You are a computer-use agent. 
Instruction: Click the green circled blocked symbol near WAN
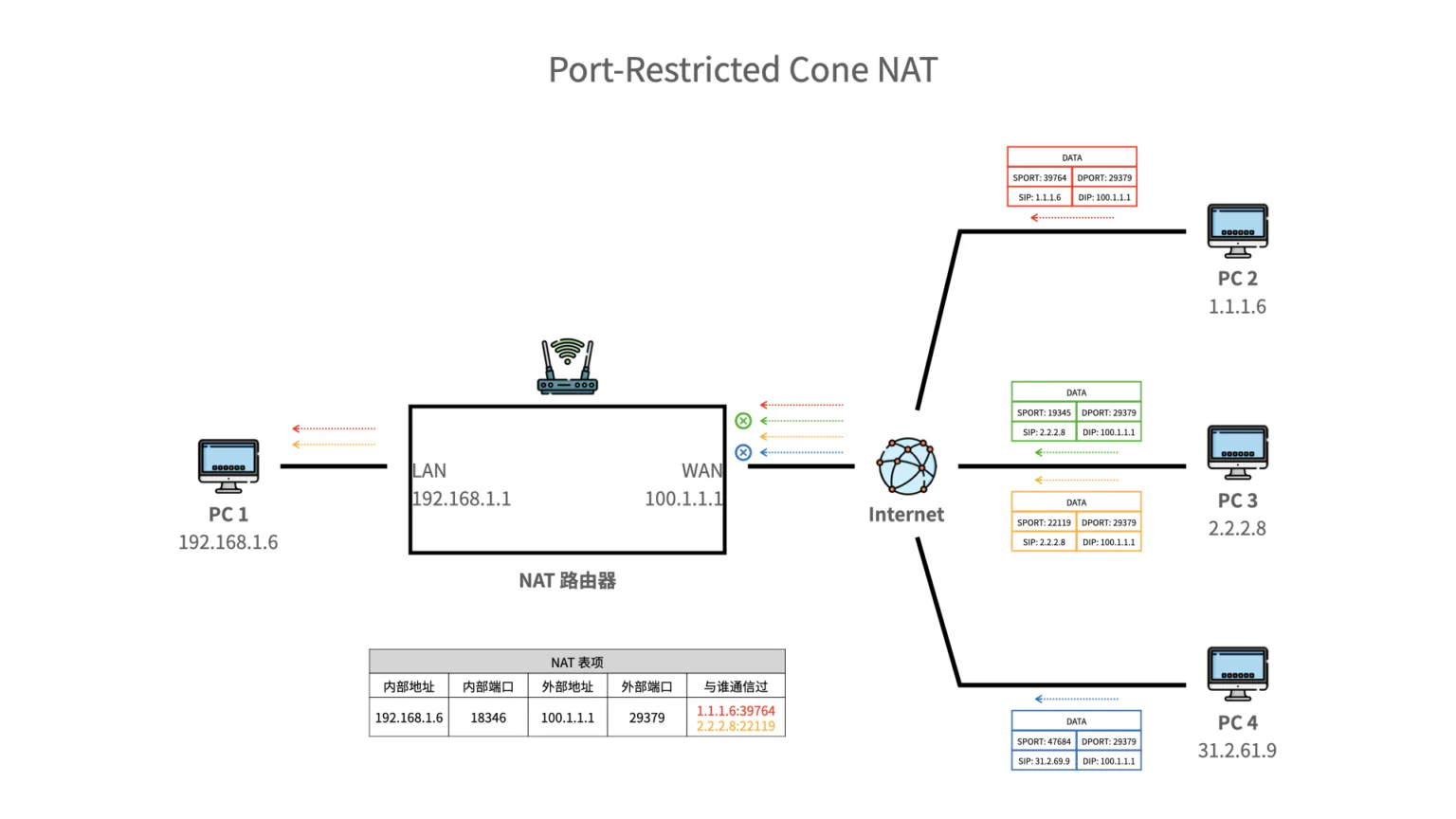[x=743, y=421]
